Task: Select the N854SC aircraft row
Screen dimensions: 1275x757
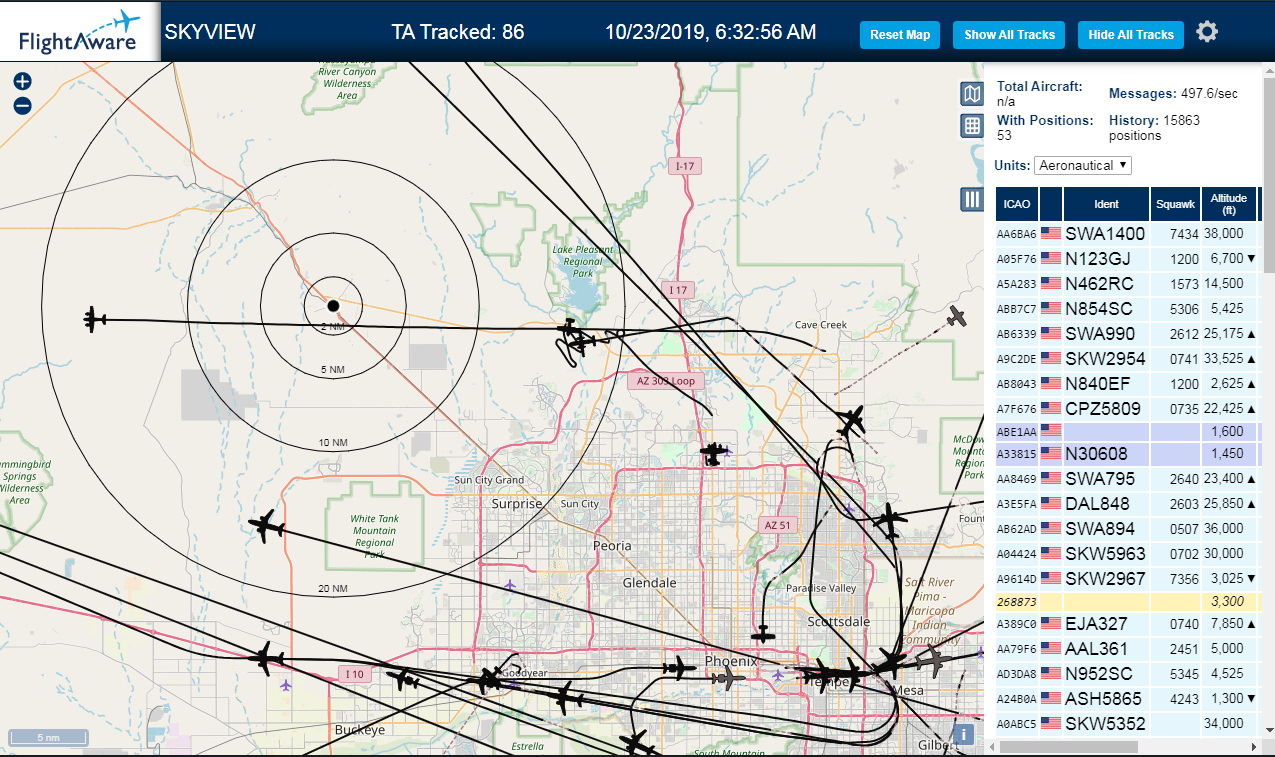Action: coord(1127,308)
